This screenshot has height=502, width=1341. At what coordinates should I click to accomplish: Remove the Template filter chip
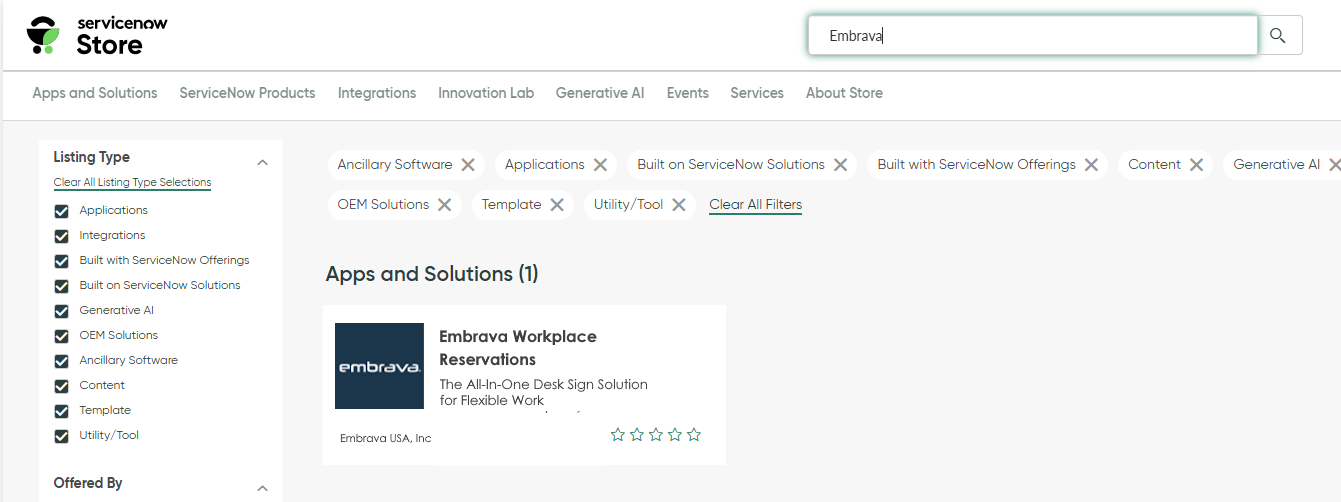(557, 205)
